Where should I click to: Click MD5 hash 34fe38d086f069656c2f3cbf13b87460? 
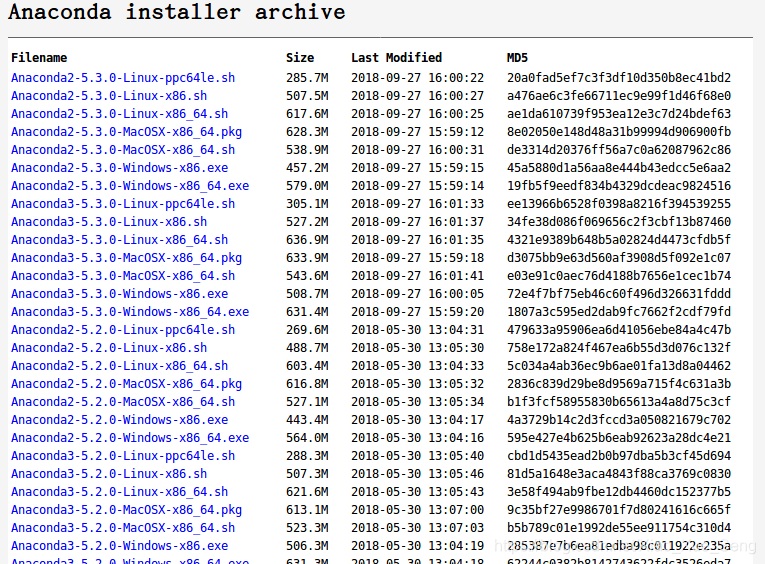click(619, 222)
